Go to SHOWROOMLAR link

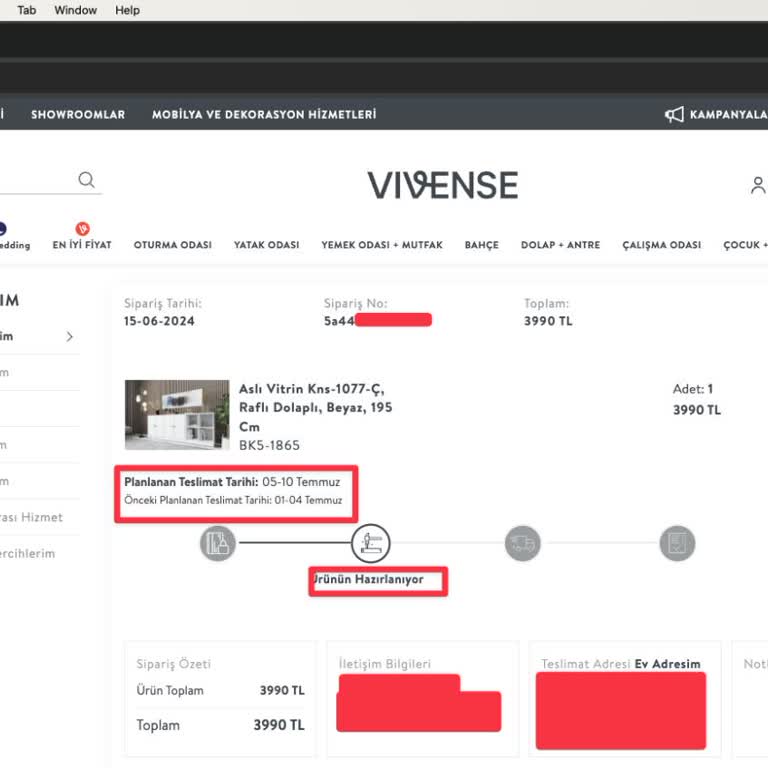(78, 115)
